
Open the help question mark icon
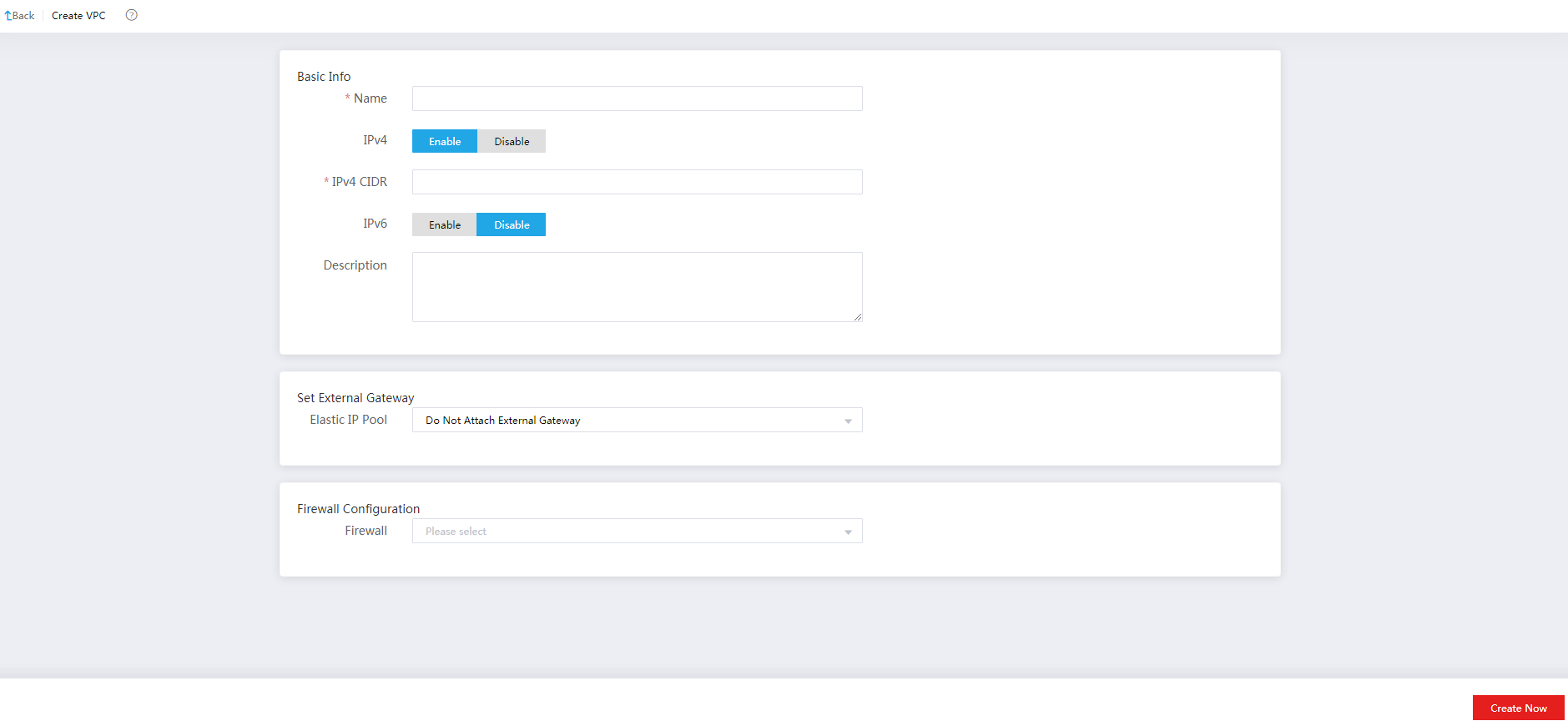click(131, 15)
